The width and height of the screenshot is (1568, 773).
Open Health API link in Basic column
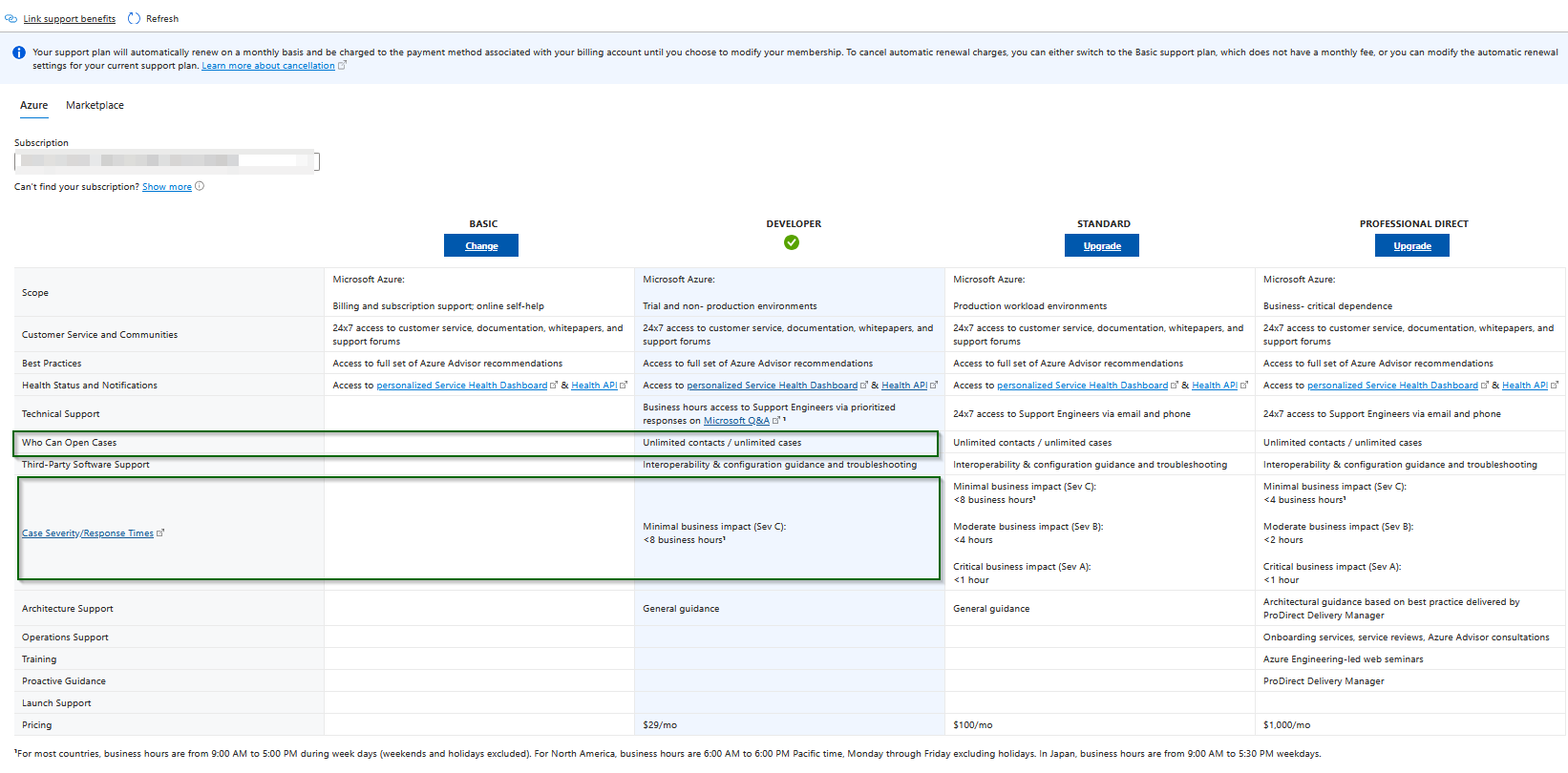click(x=594, y=386)
